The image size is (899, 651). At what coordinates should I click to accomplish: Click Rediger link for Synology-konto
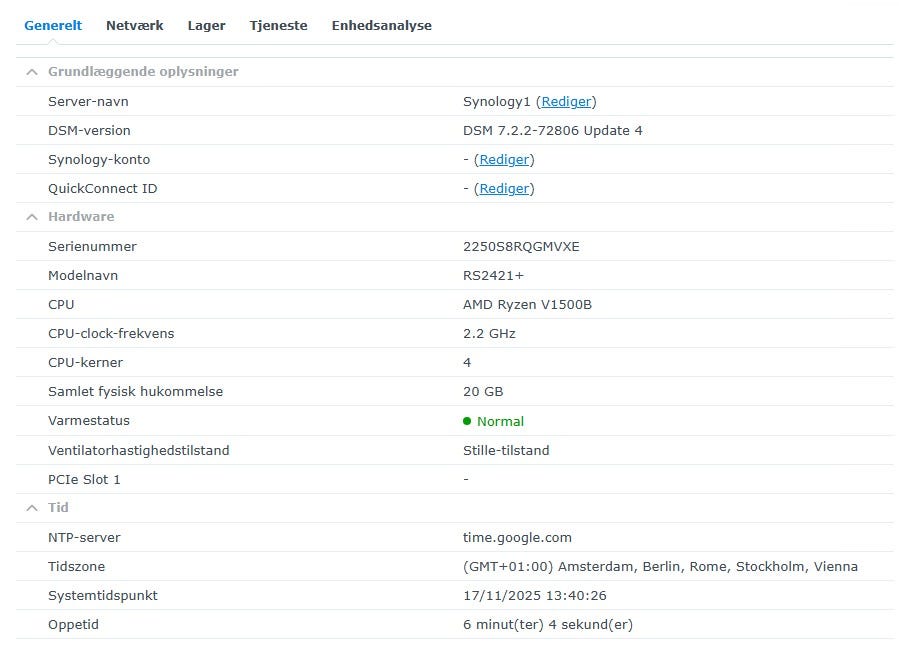(x=504, y=159)
